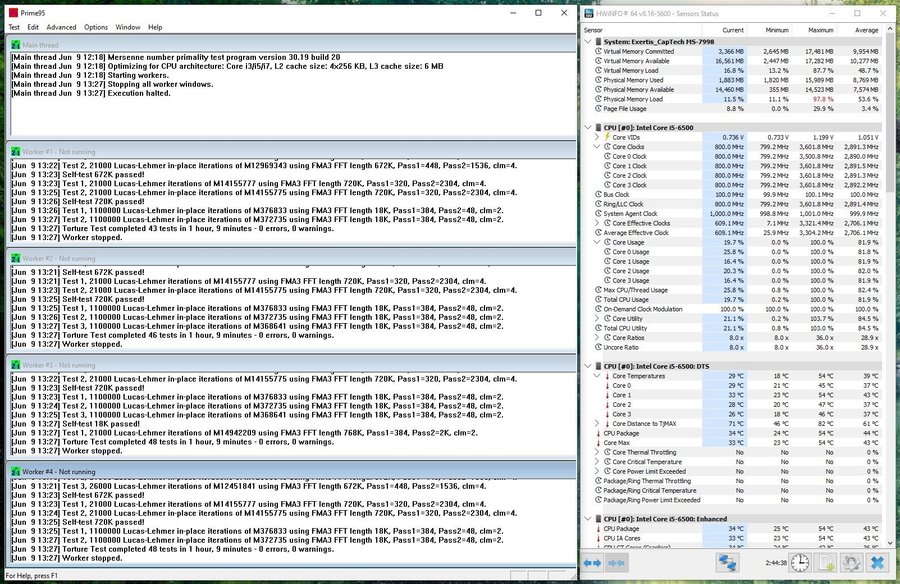Collapse the Core Usage row
This screenshot has width=900, height=584.
(597, 242)
